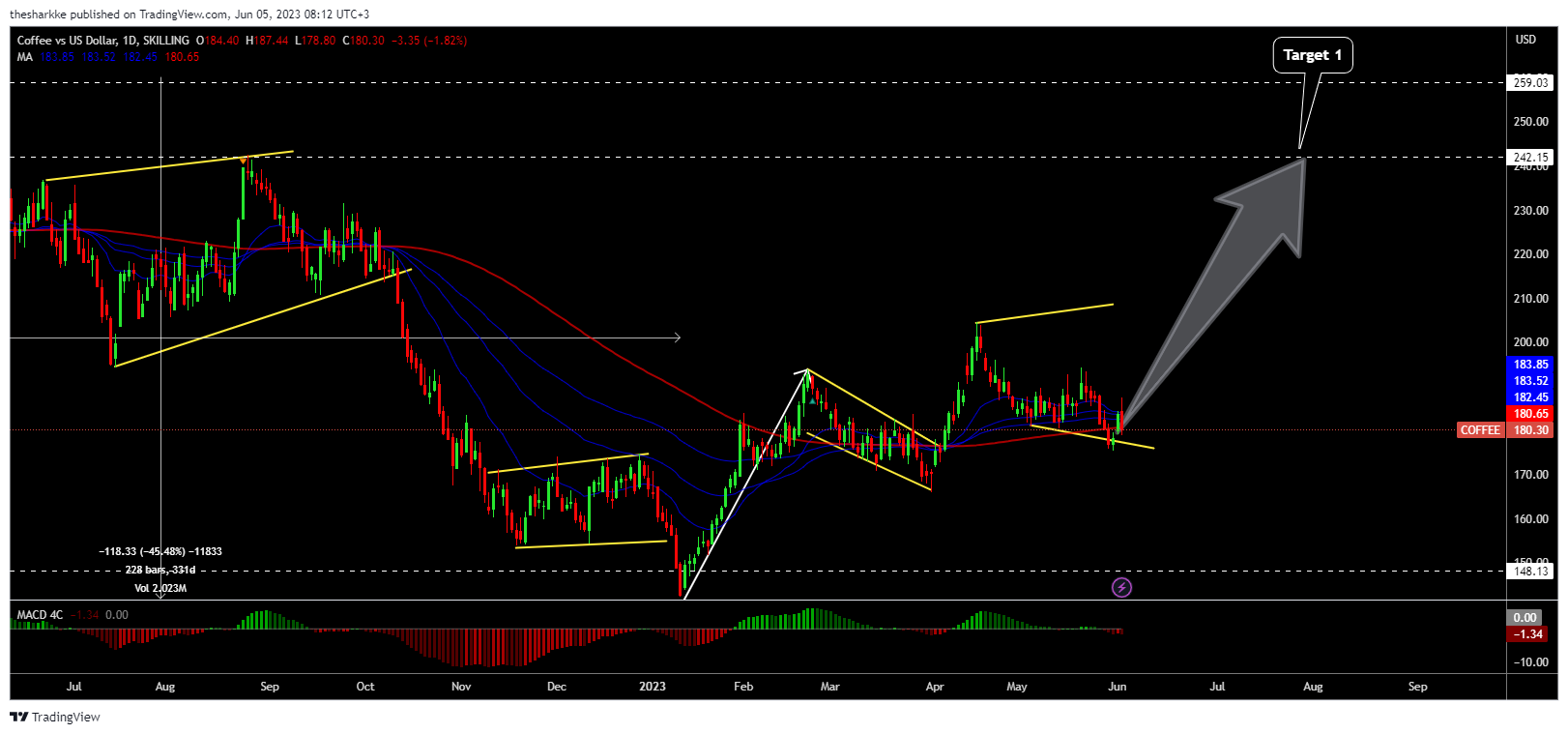Click the Oct label on the time axis

click(x=365, y=687)
